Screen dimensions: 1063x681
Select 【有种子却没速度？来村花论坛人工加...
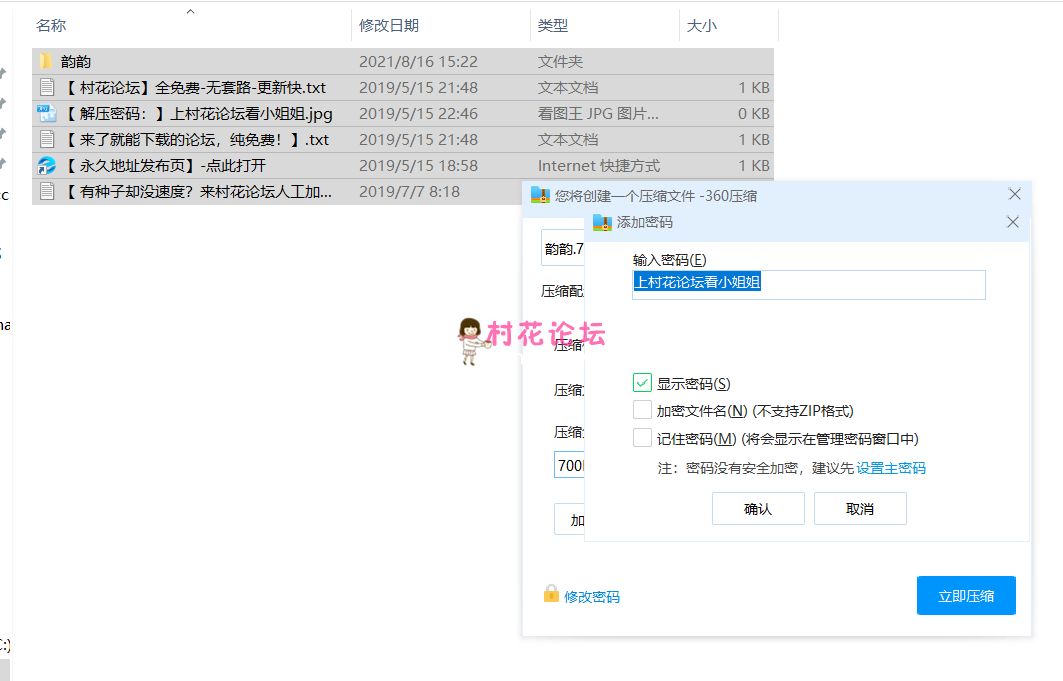click(277, 192)
